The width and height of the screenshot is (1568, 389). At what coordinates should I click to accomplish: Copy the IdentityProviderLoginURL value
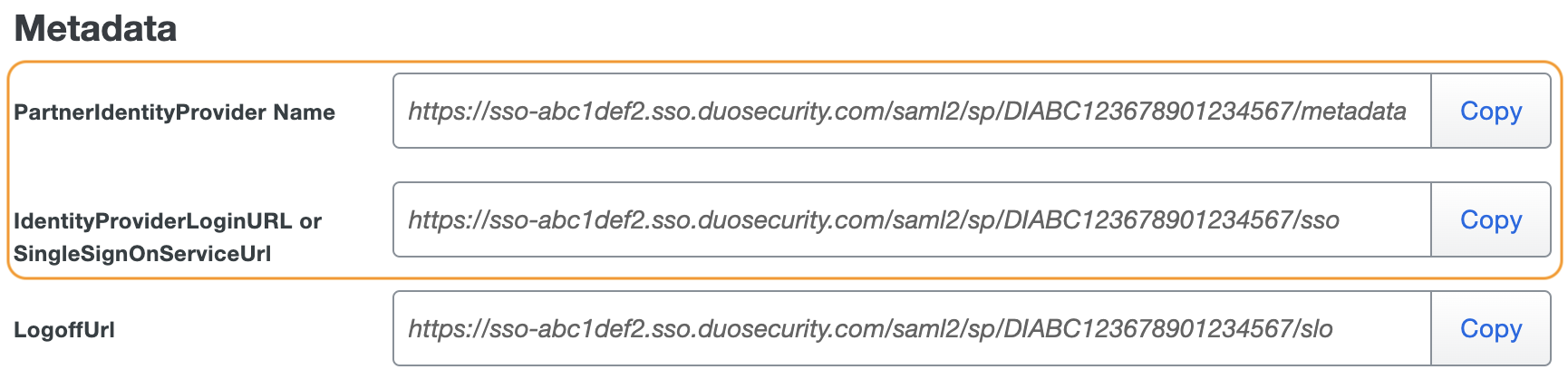click(x=1490, y=219)
